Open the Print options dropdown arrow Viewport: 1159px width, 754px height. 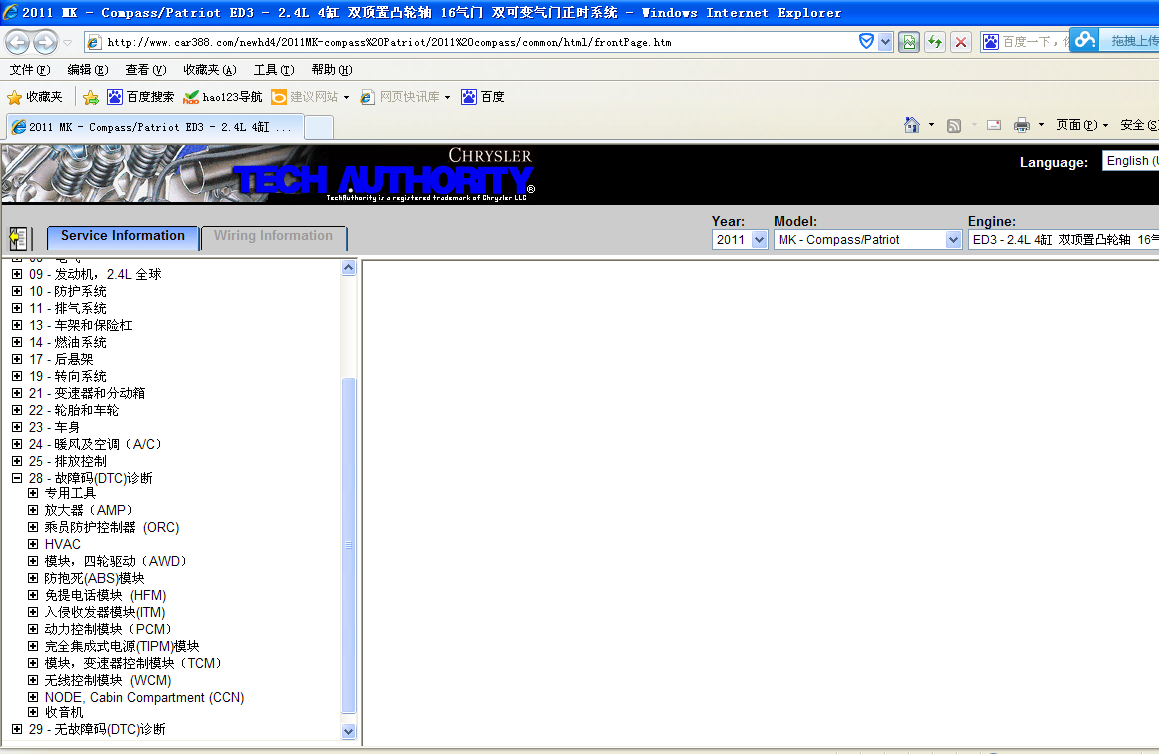(x=1041, y=125)
